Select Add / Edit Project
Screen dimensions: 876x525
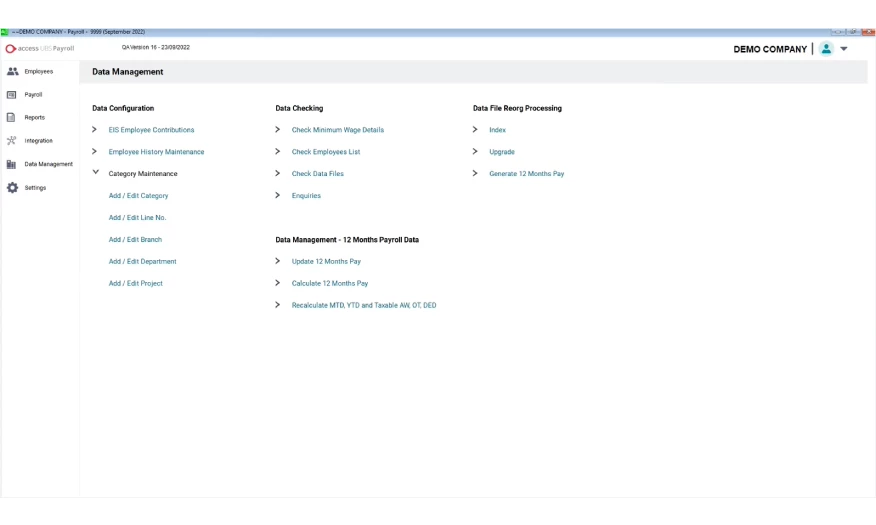(135, 284)
